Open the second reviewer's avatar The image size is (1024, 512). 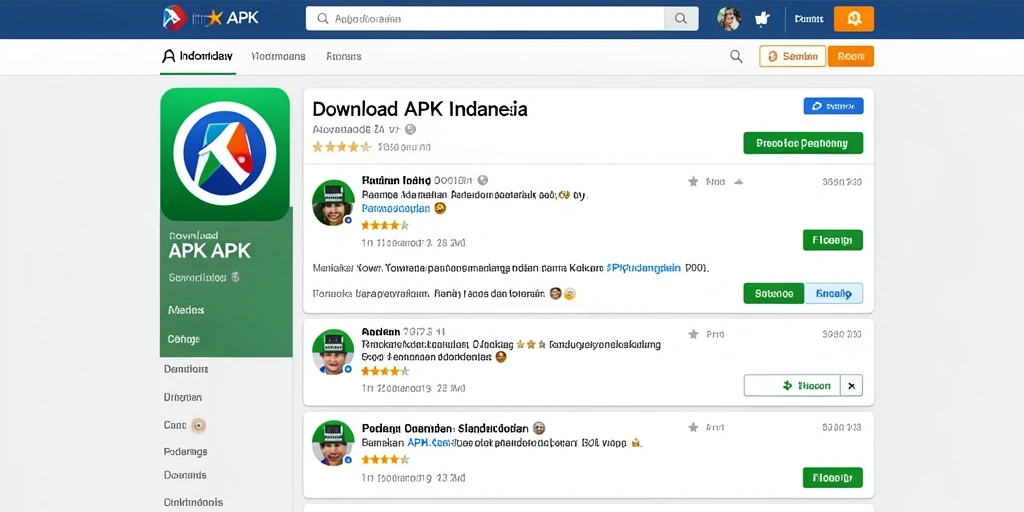point(333,351)
